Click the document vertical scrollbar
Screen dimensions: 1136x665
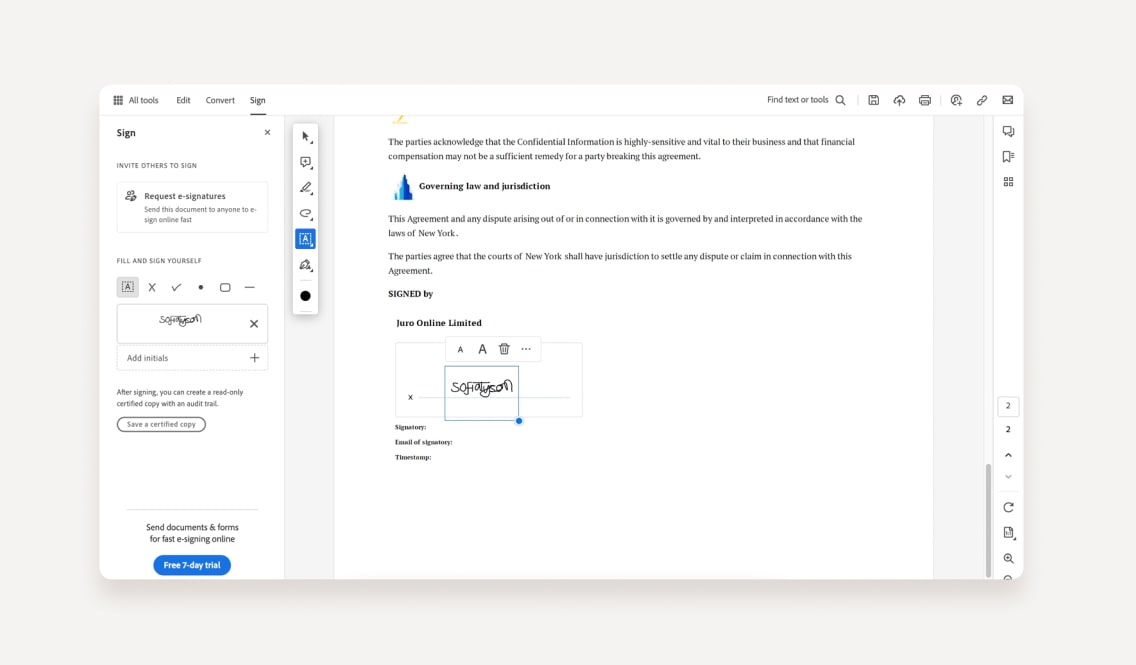click(x=988, y=520)
